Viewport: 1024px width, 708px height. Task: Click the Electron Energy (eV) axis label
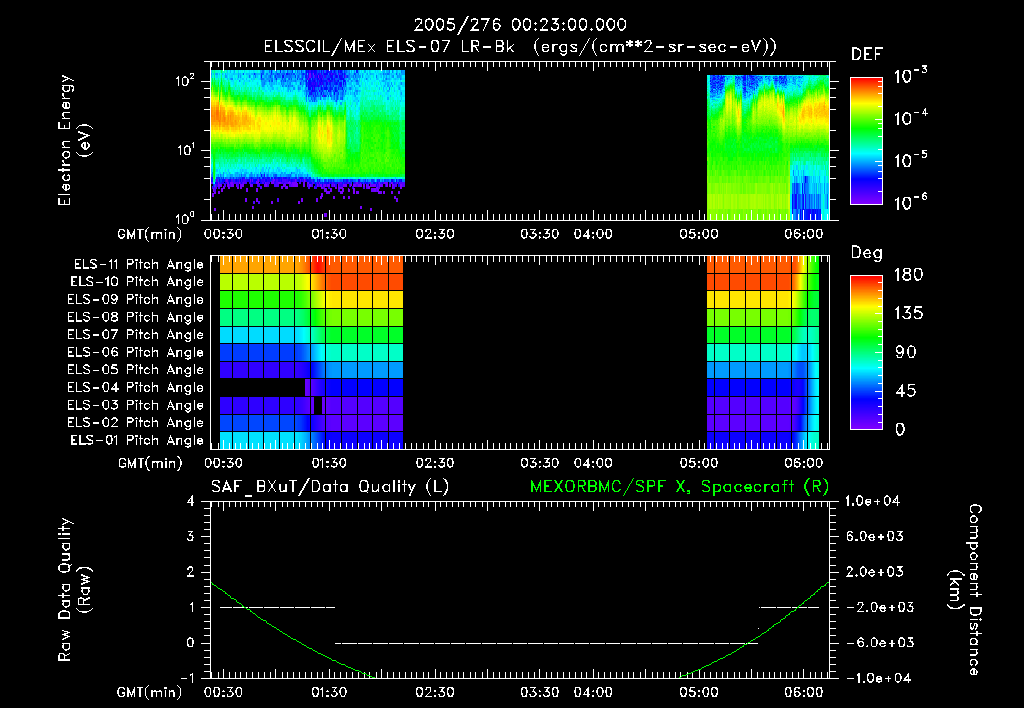point(74,140)
